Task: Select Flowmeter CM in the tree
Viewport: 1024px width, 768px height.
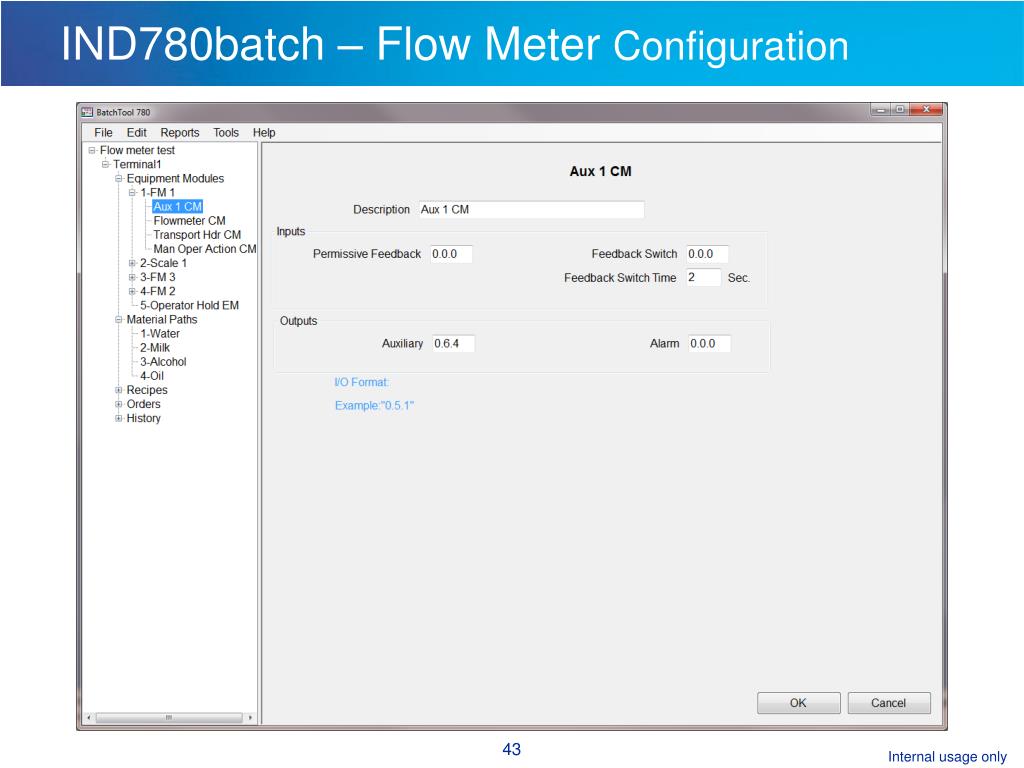Action: click(x=189, y=221)
